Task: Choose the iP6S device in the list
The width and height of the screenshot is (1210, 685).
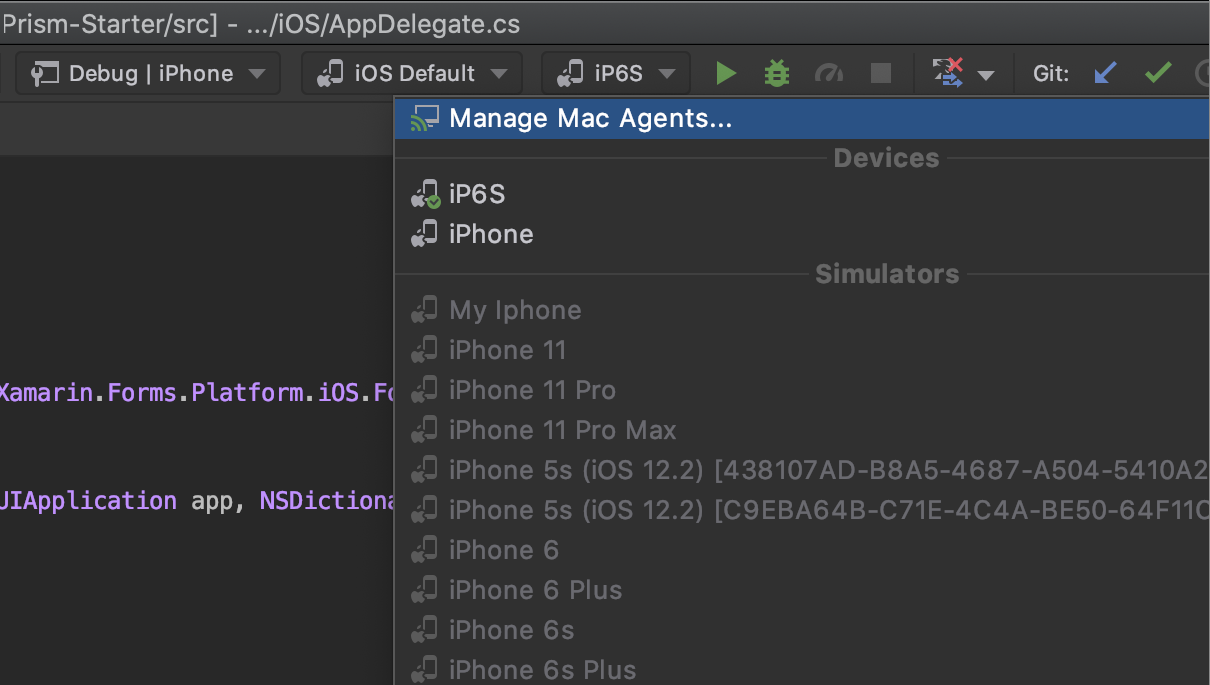Action: click(x=477, y=194)
